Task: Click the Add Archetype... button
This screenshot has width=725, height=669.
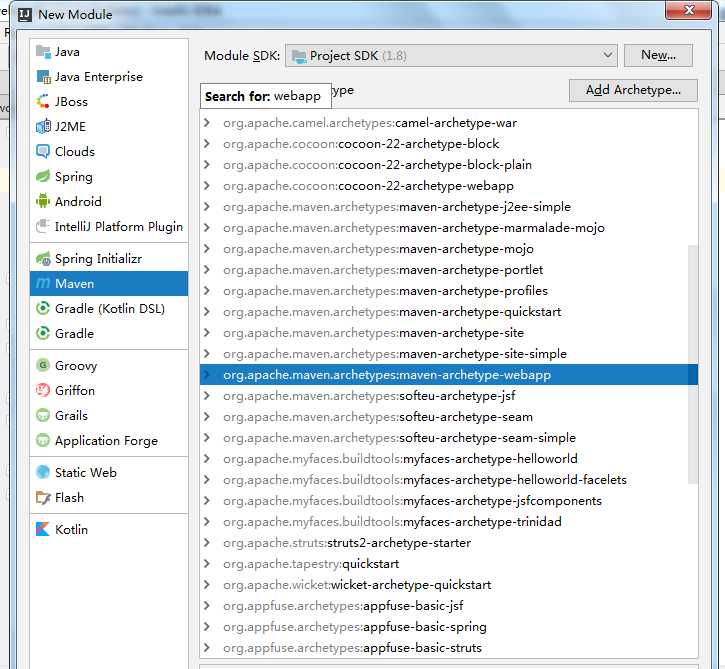Action: (633, 90)
